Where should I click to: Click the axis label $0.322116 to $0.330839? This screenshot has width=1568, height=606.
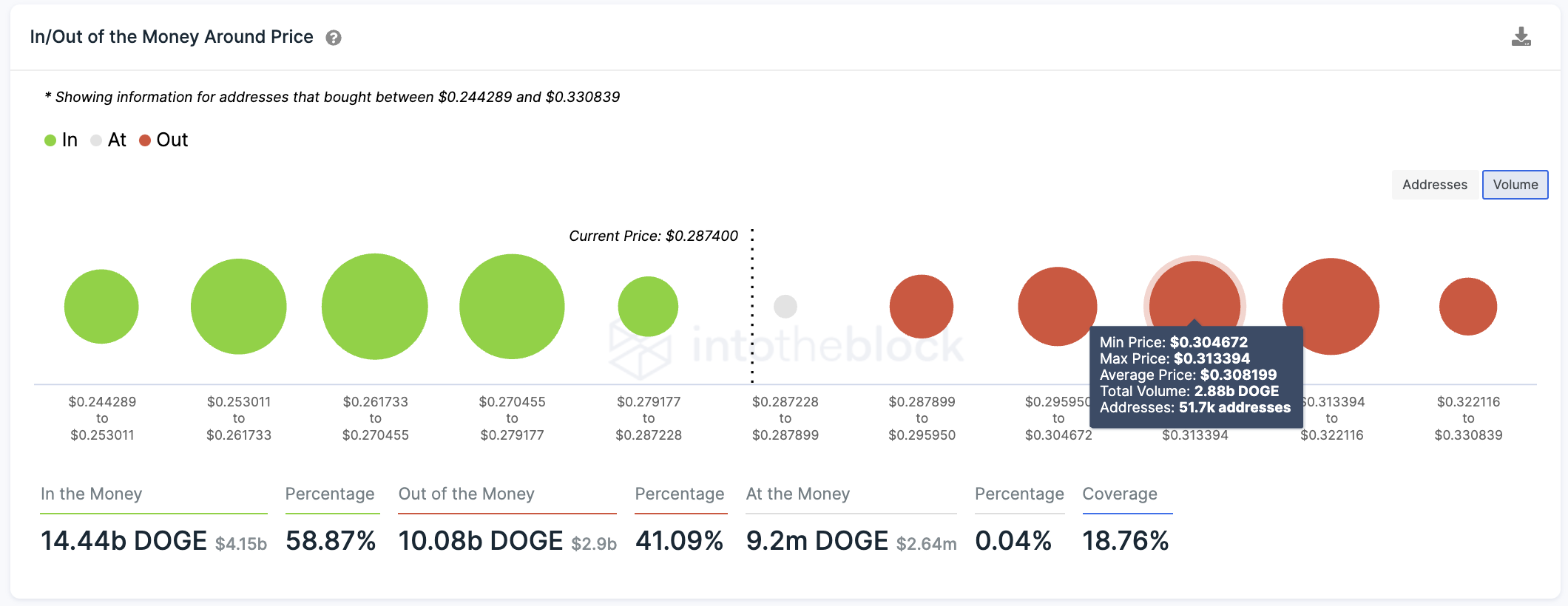click(x=1468, y=418)
